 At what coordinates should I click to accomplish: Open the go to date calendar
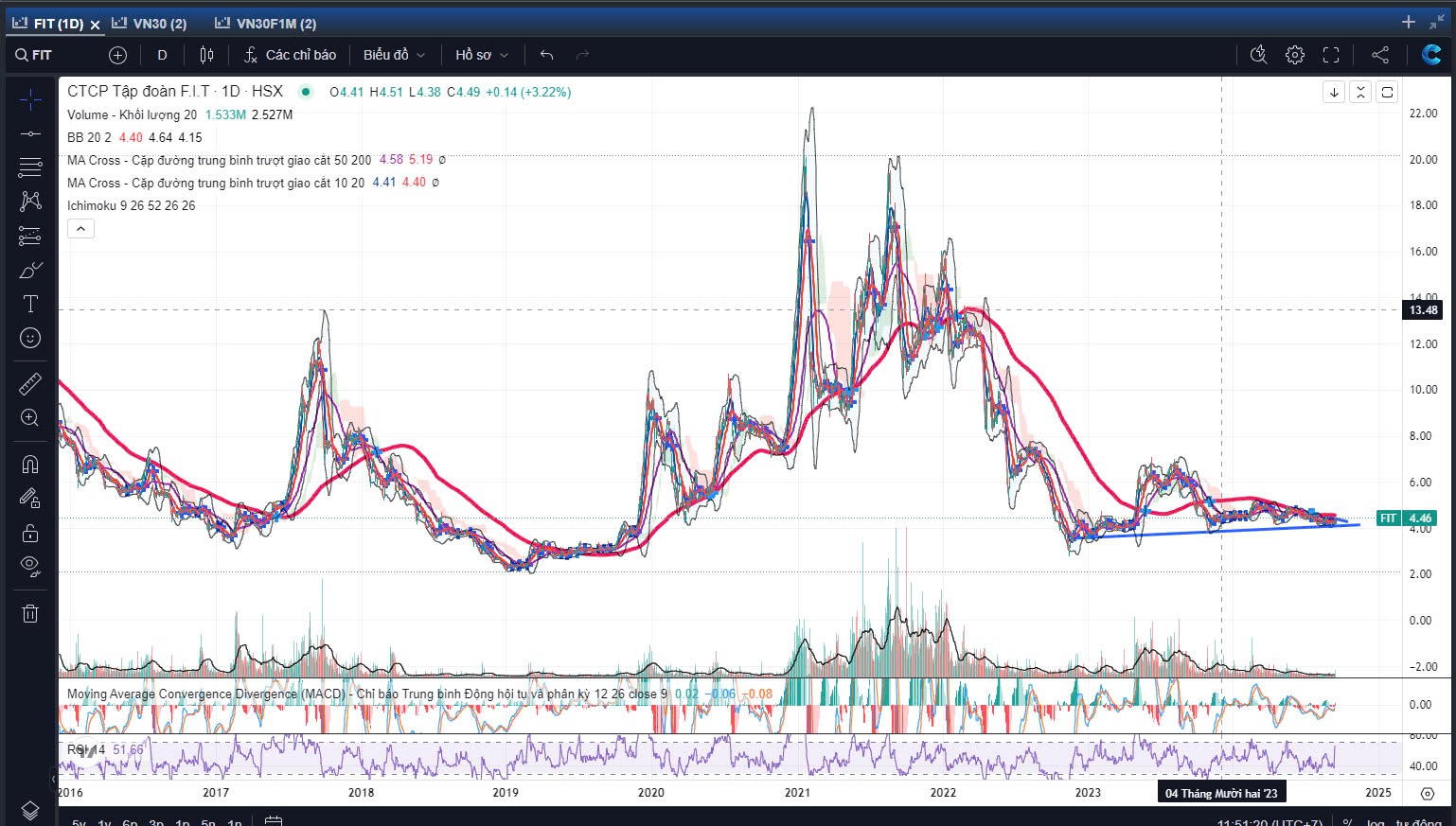(x=274, y=821)
